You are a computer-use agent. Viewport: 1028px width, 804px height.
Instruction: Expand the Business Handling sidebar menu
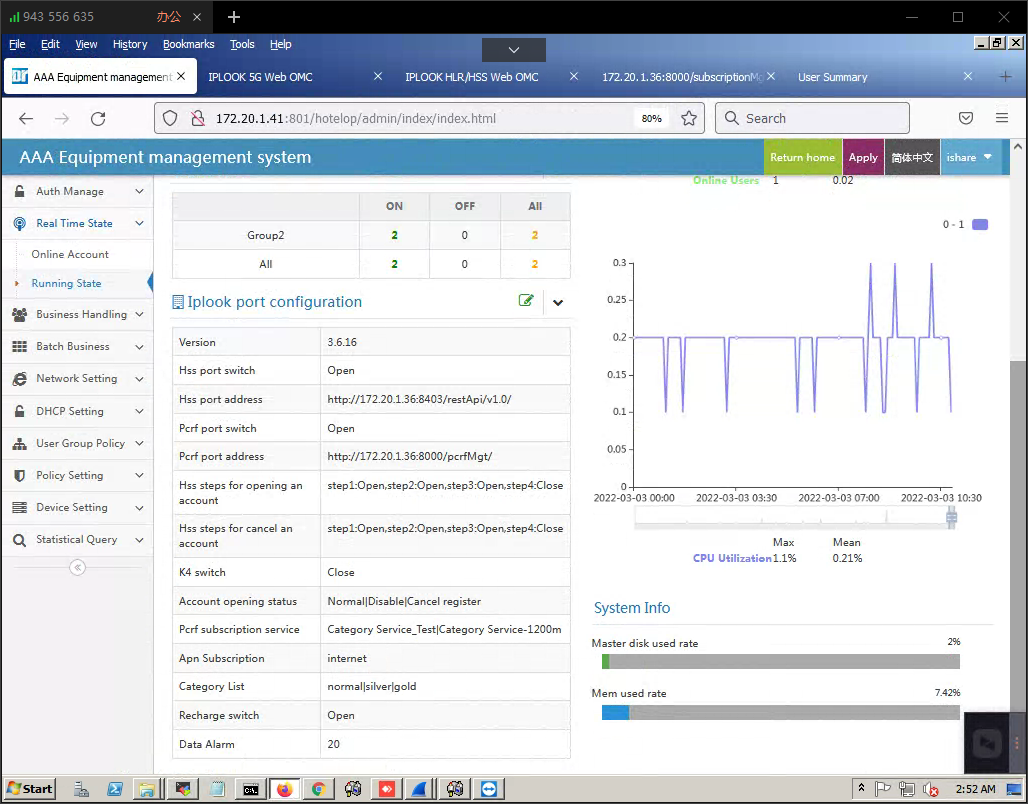(x=77, y=314)
